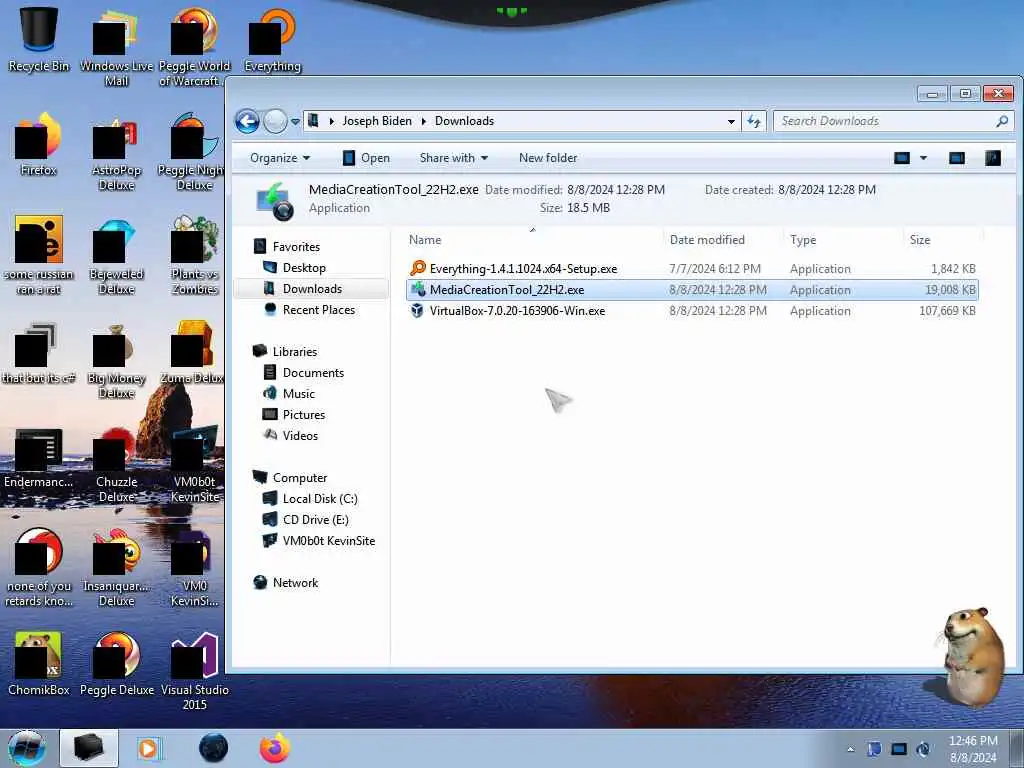
Task: Open Windows Media Player from taskbar
Action: pyautogui.click(x=150, y=748)
